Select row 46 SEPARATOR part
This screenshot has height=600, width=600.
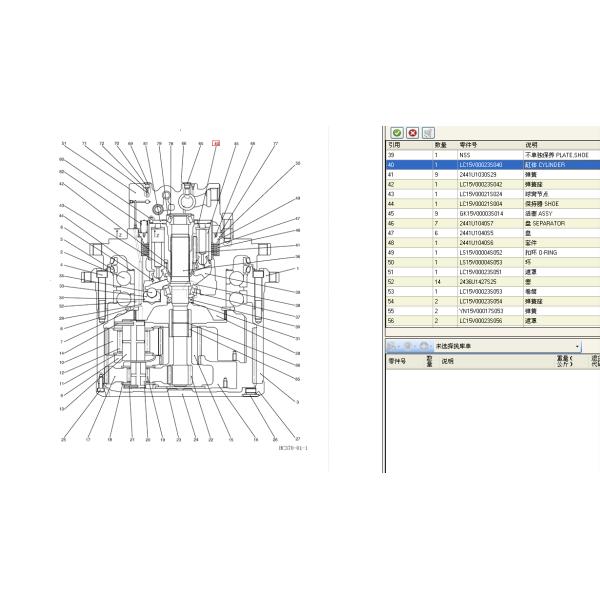[490, 224]
